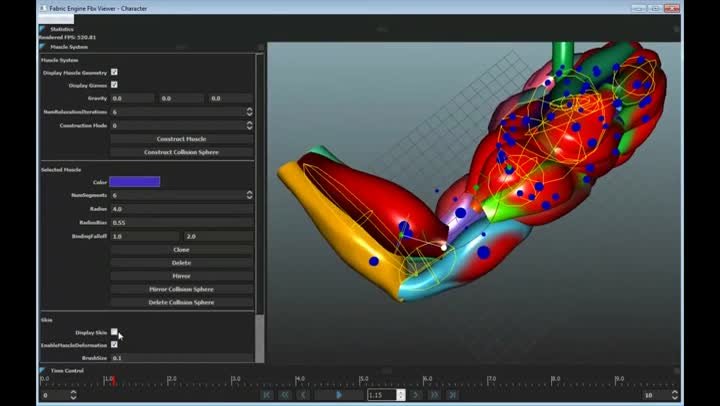Step back one frame in playback controls

click(x=304, y=395)
